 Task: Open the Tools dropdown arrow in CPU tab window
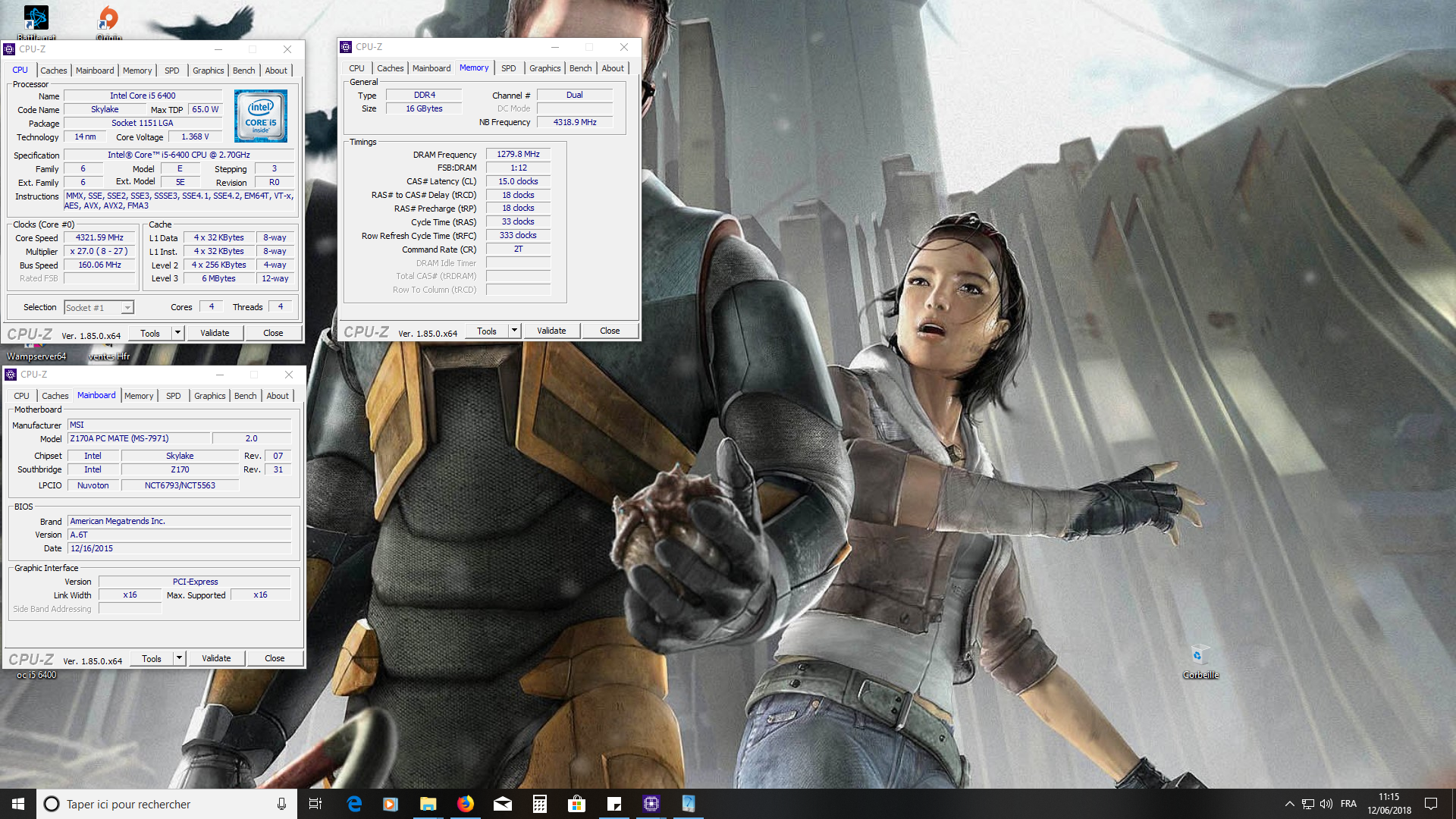click(177, 333)
